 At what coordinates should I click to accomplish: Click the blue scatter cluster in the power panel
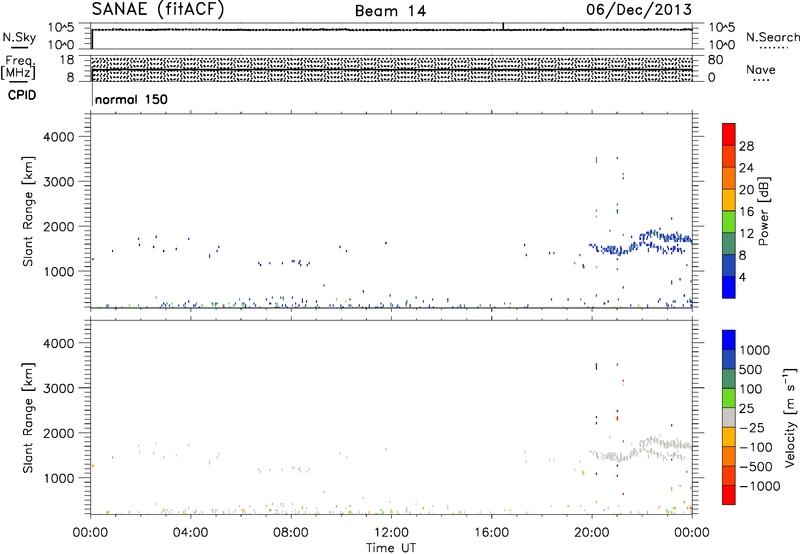[x=642, y=242]
